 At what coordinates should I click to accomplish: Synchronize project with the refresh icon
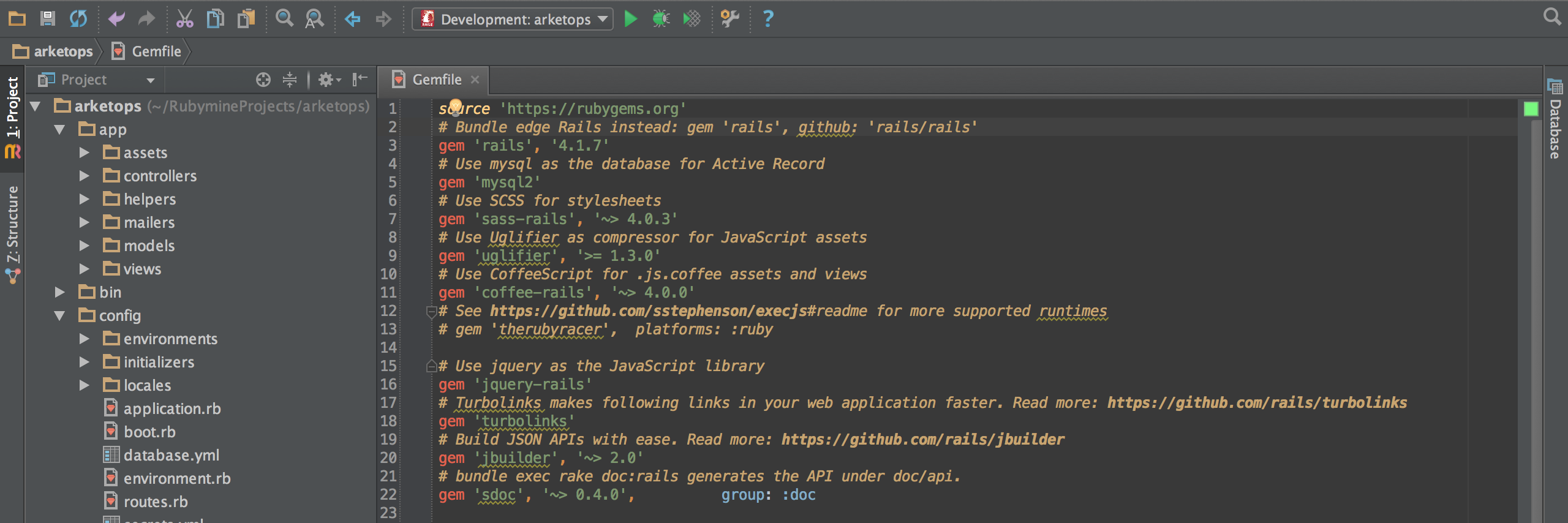pyautogui.click(x=78, y=19)
